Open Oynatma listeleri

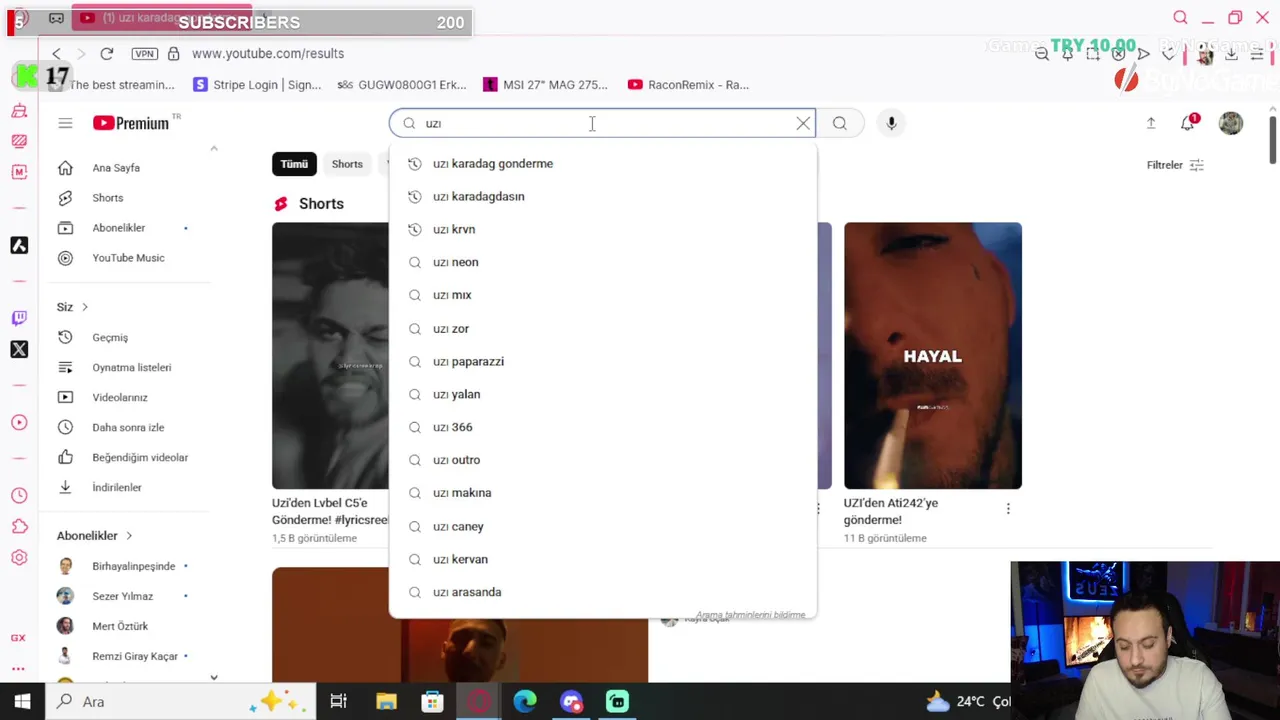130,368
